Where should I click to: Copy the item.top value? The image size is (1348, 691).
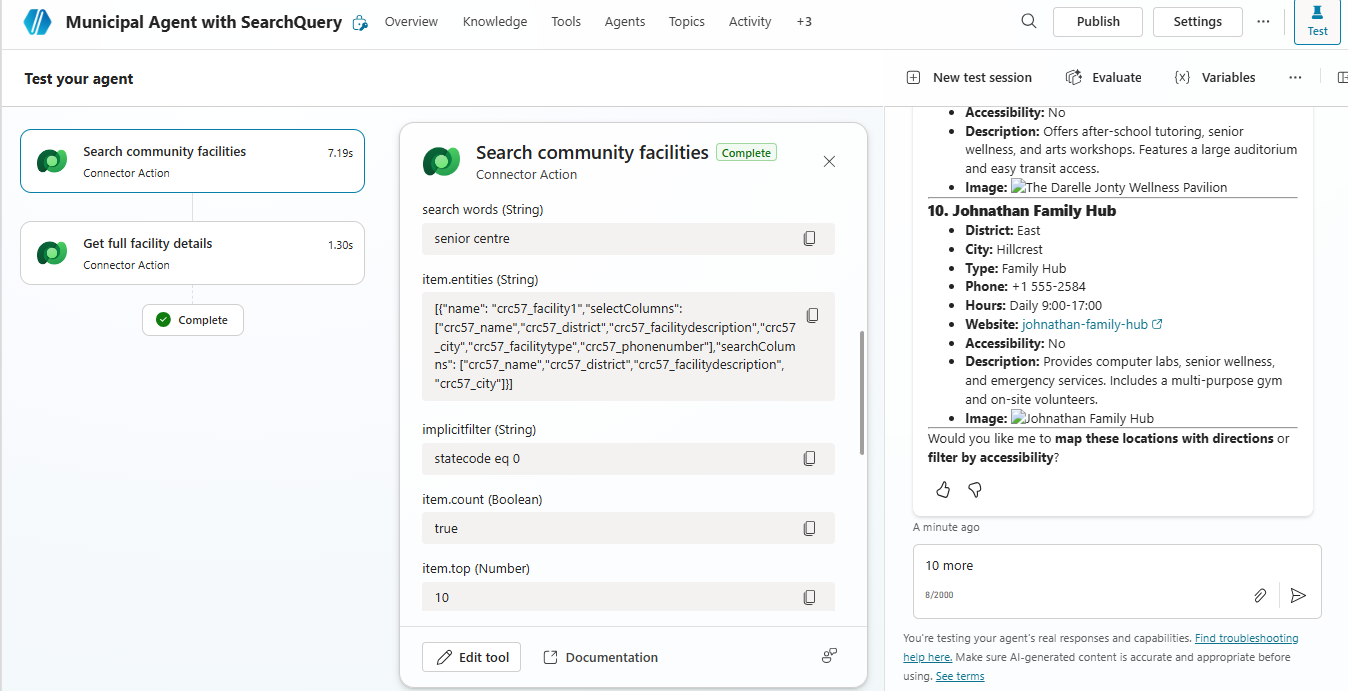tap(809, 598)
